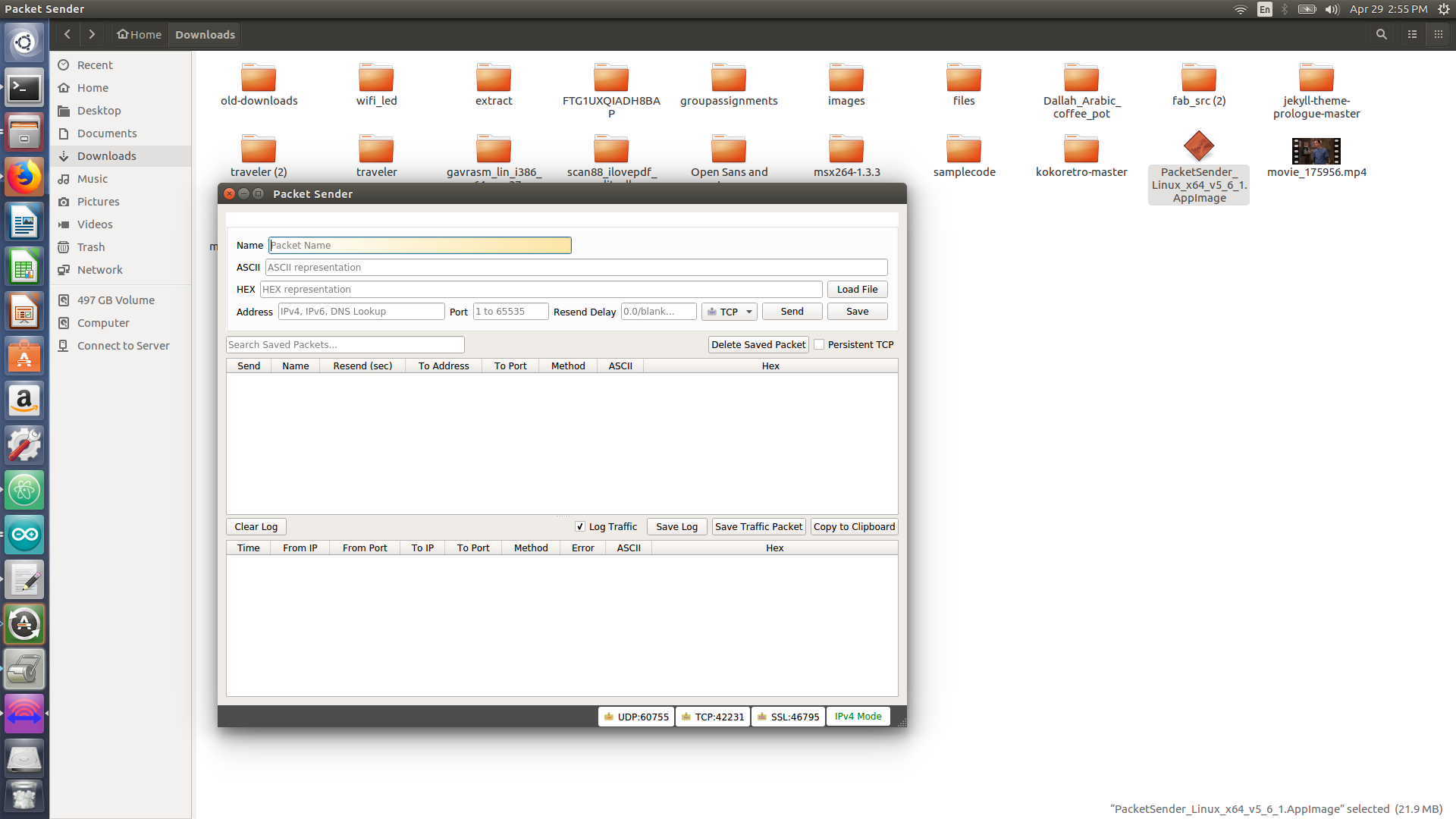Sort saved packets by To Address column
The width and height of the screenshot is (1456, 819).
click(444, 366)
